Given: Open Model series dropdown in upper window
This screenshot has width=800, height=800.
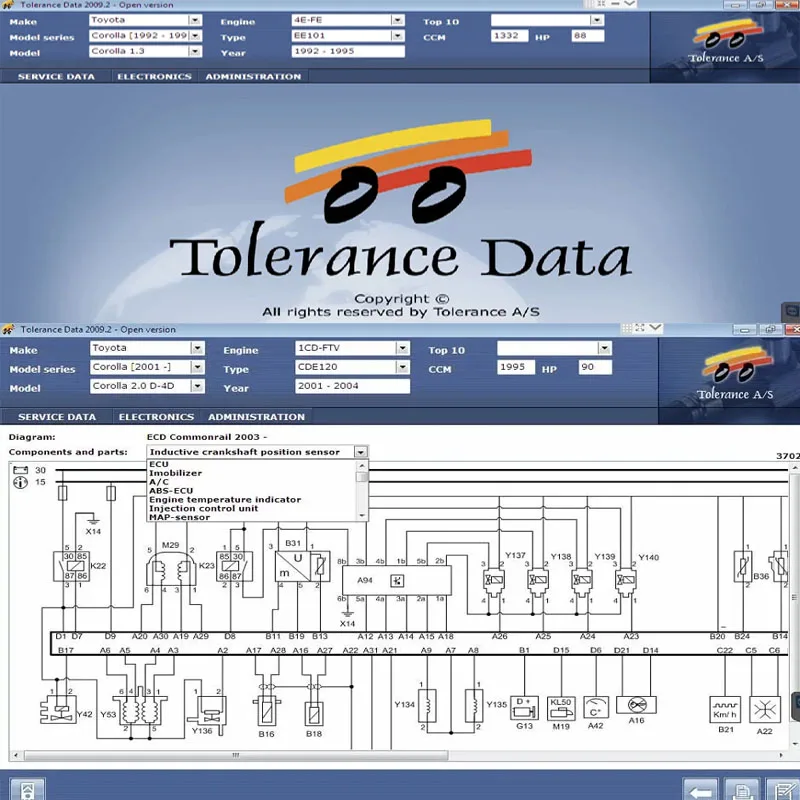Looking at the screenshot, I should click(x=195, y=36).
